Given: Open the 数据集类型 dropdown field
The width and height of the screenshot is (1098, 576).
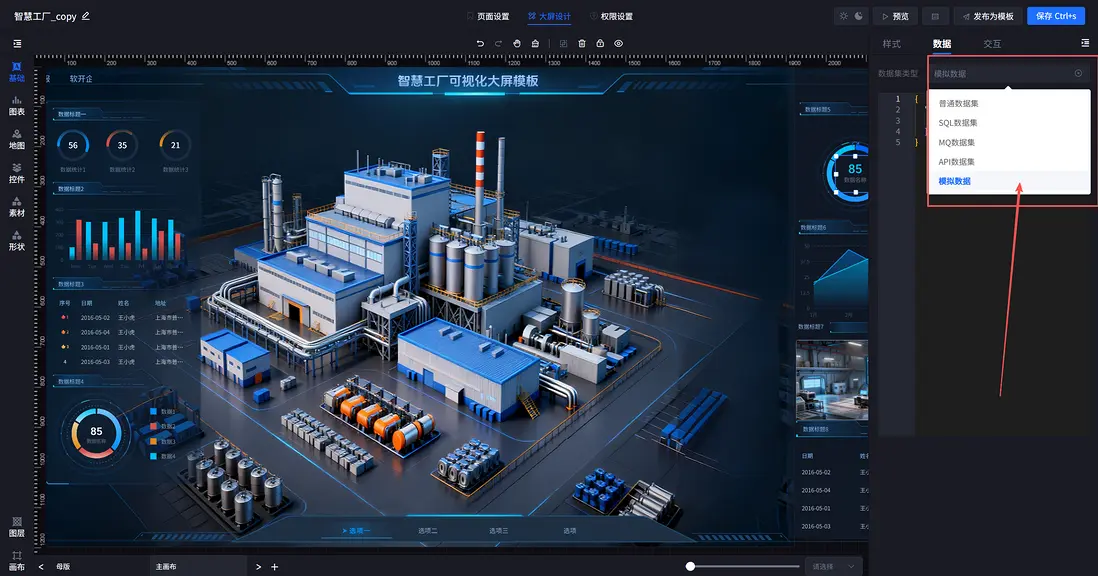Looking at the screenshot, I should [1009, 73].
